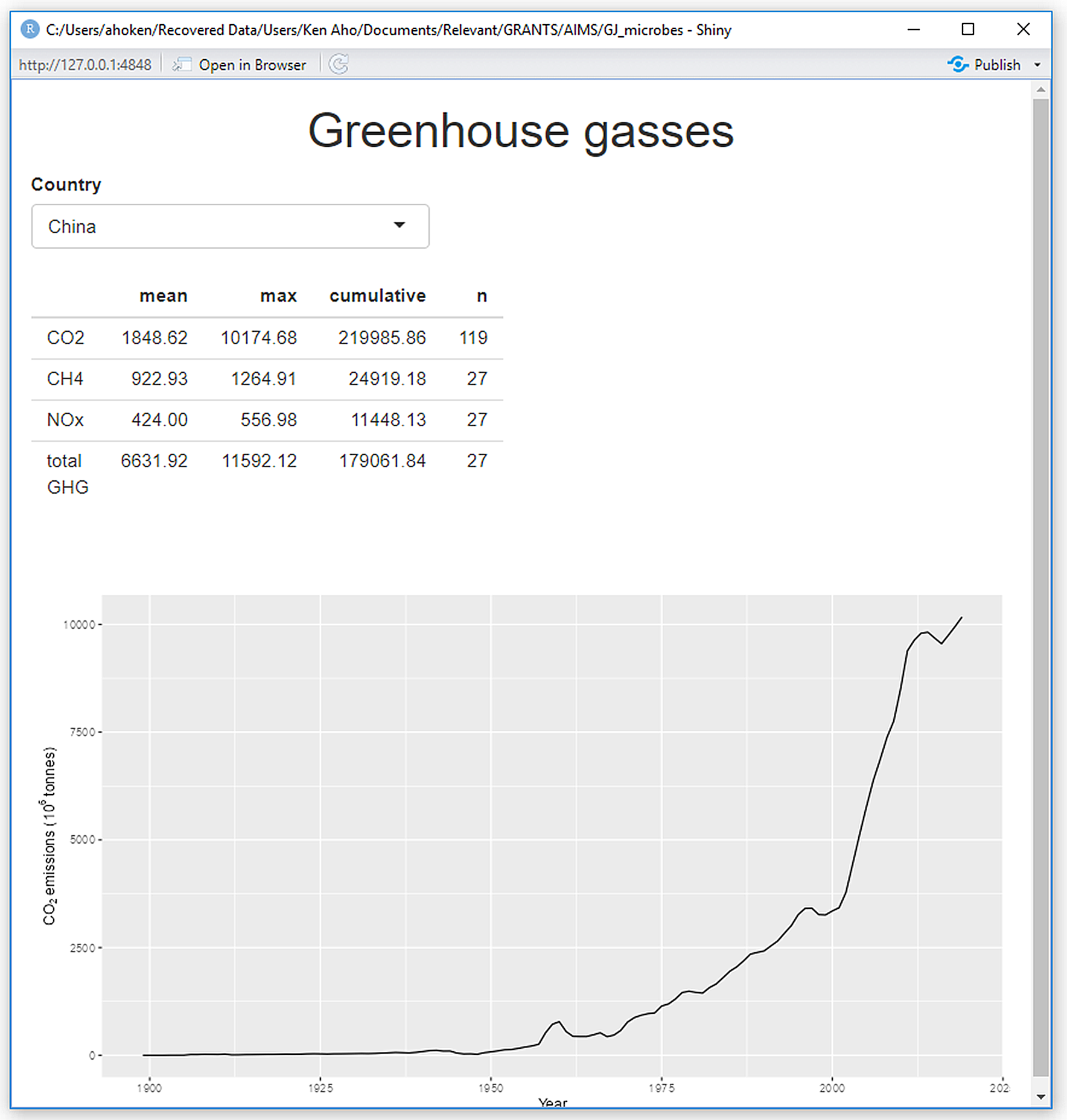Click the 'max' column header
This screenshot has height=1120, width=1067.
[x=278, y=296]
